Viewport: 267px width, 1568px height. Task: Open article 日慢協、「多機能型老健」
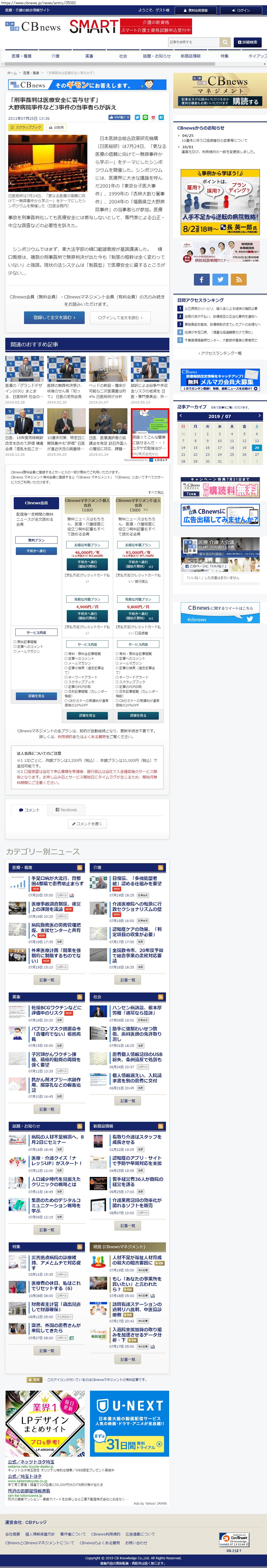pos(137,881)
